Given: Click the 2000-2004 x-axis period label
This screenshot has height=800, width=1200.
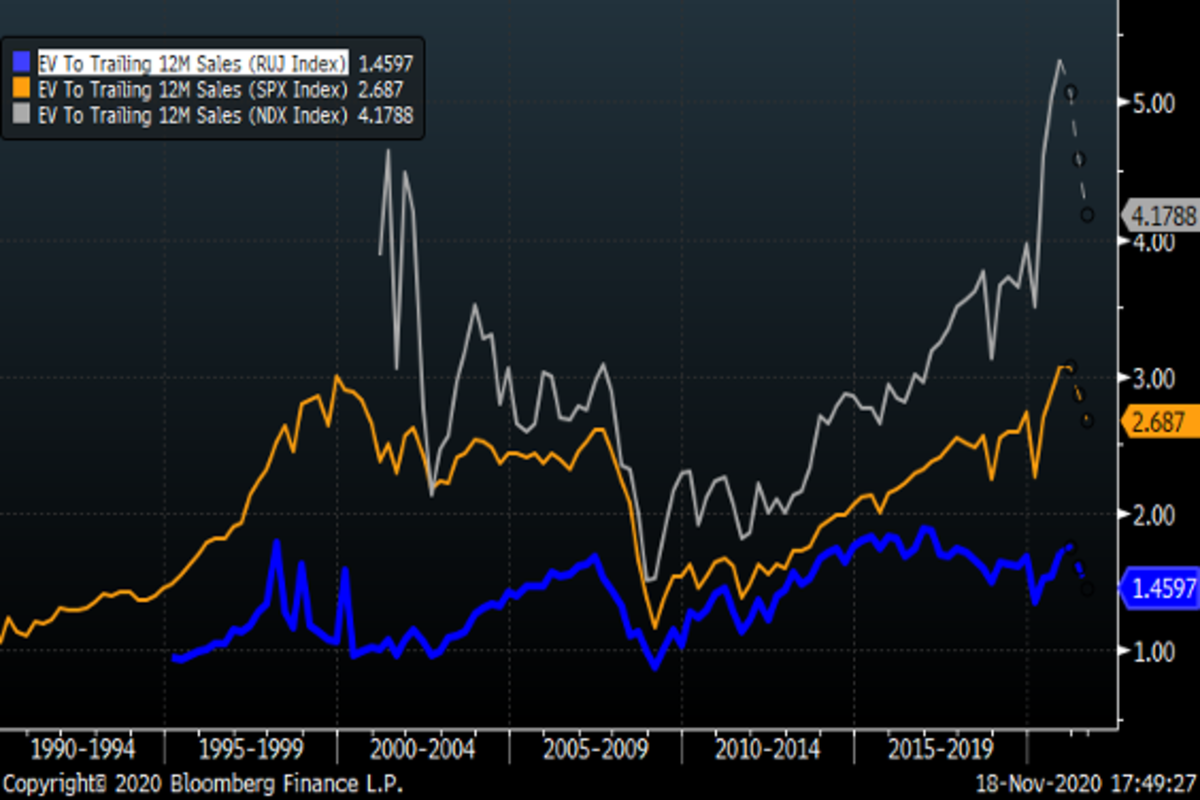Looking at the screenshot, I should pyautogui.click(x=423, y=749).
